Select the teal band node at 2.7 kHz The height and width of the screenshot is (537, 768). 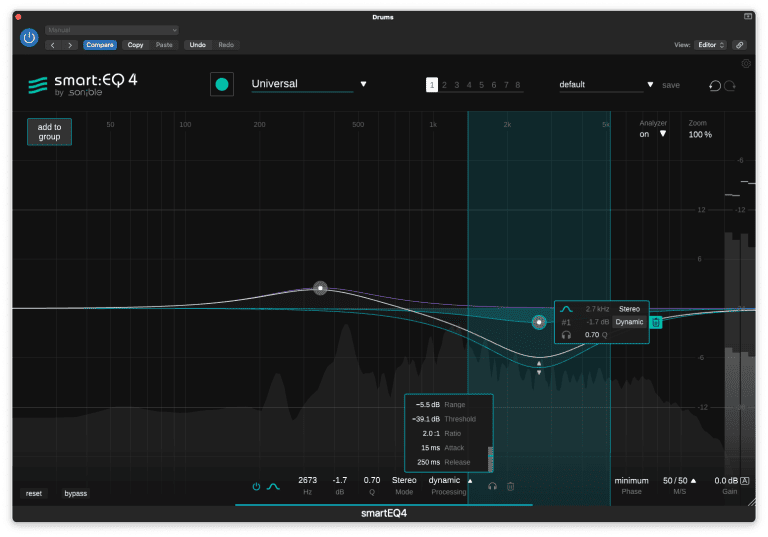(x=539, y=322)
